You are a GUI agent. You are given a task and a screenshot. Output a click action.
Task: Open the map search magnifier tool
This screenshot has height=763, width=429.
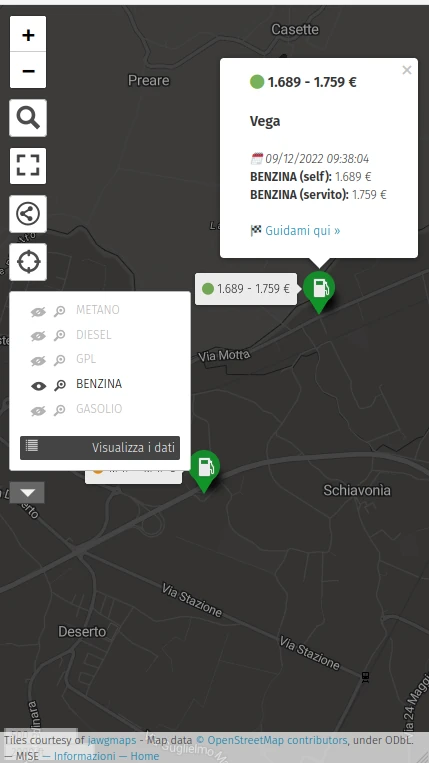[28, 118]
